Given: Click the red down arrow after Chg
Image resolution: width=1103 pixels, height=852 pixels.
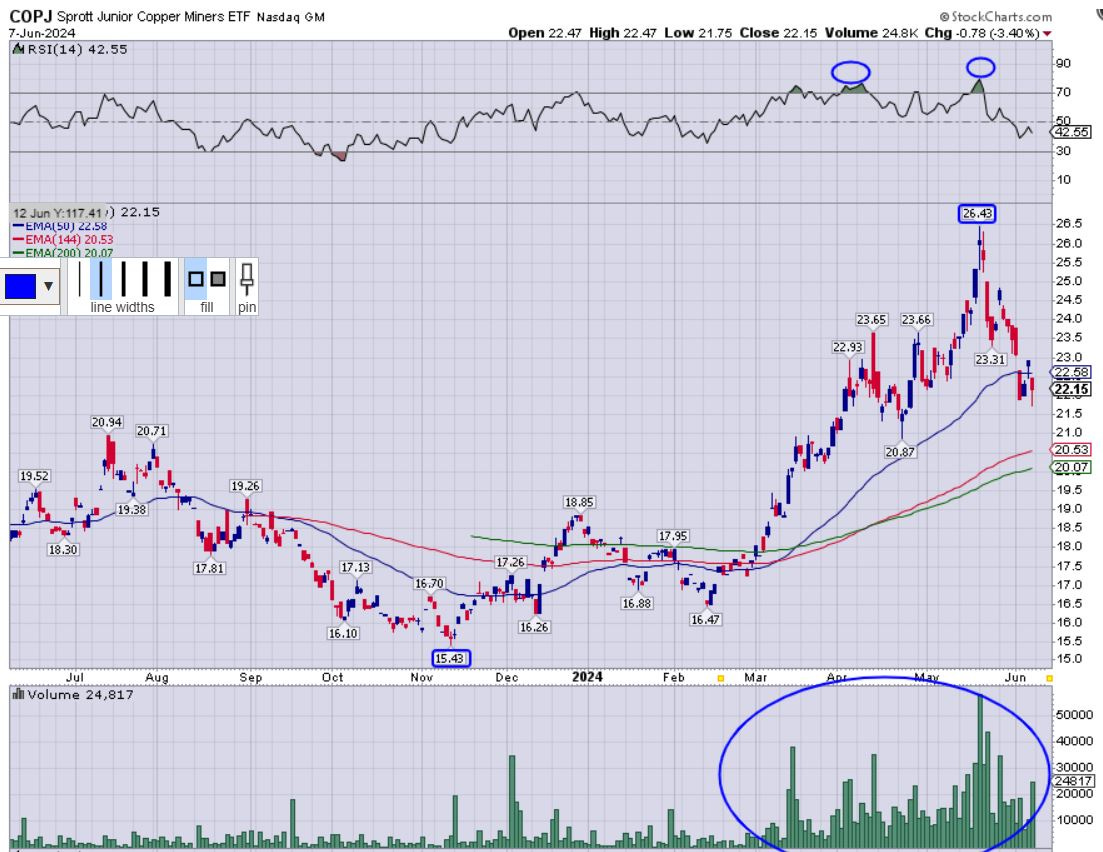Looking at the screenshot, I should click(x=1047, y=34).
